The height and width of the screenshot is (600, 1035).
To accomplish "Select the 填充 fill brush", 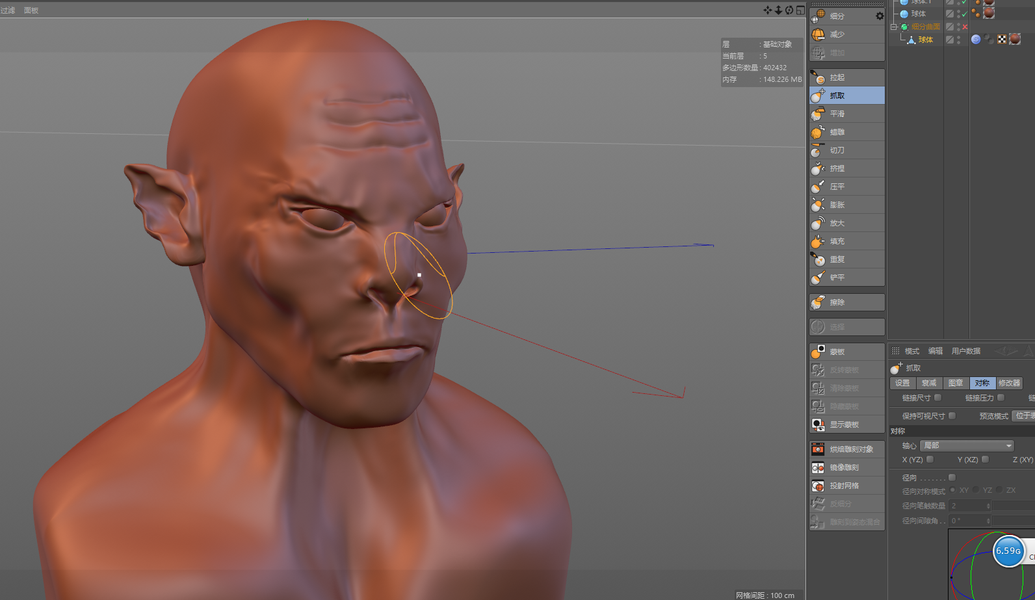I will tap(847, 242).
